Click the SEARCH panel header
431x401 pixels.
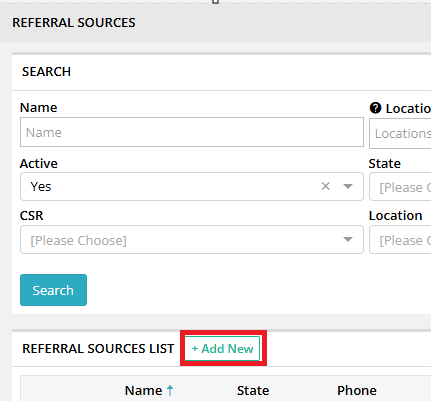tap(46, 72)
